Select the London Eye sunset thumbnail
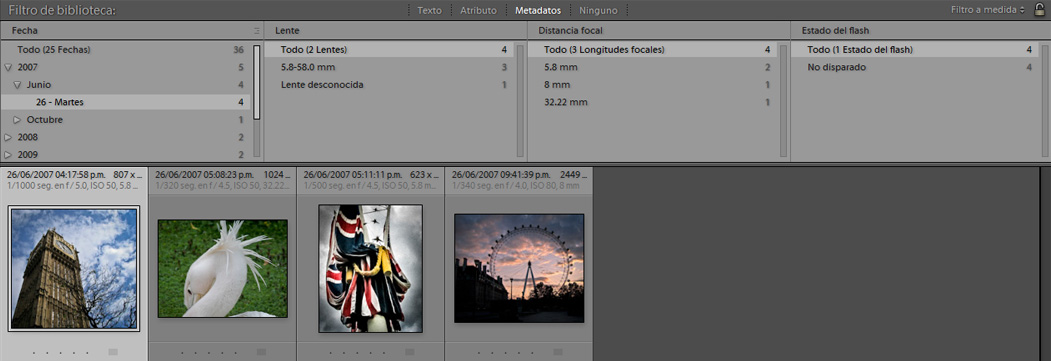Screen dimensions: 1051x361 click(x=519, y=269)
